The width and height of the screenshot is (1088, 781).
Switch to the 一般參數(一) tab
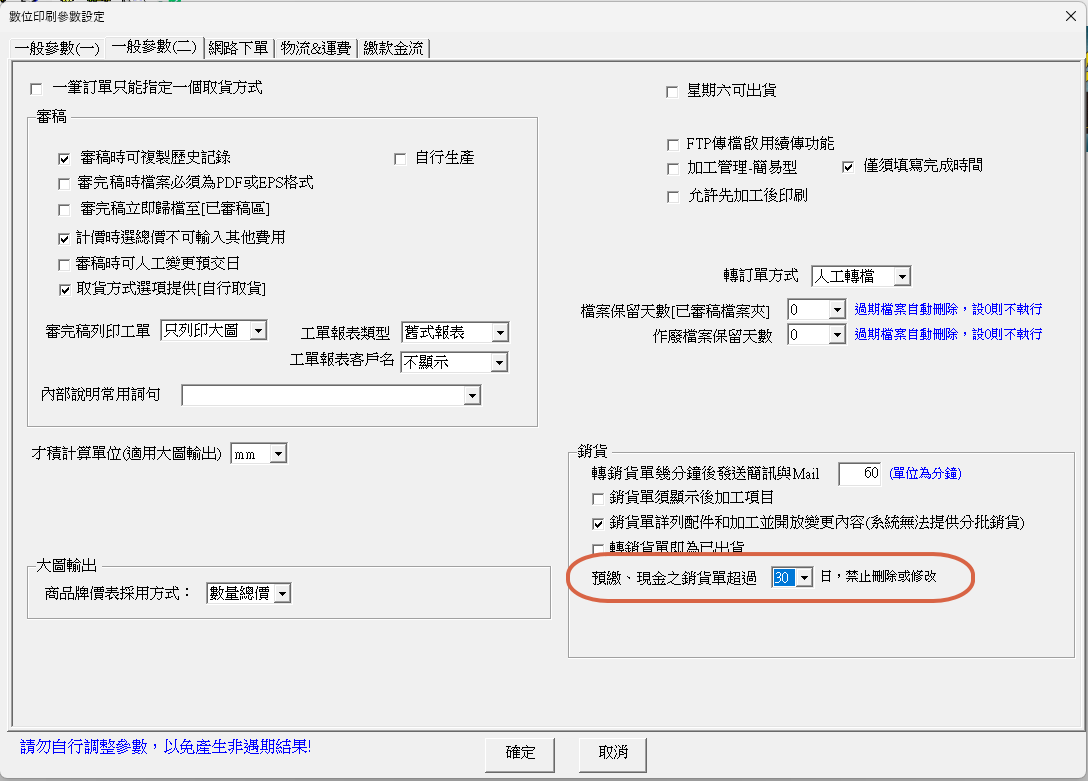pyautogui.click(x=57, y=48)
